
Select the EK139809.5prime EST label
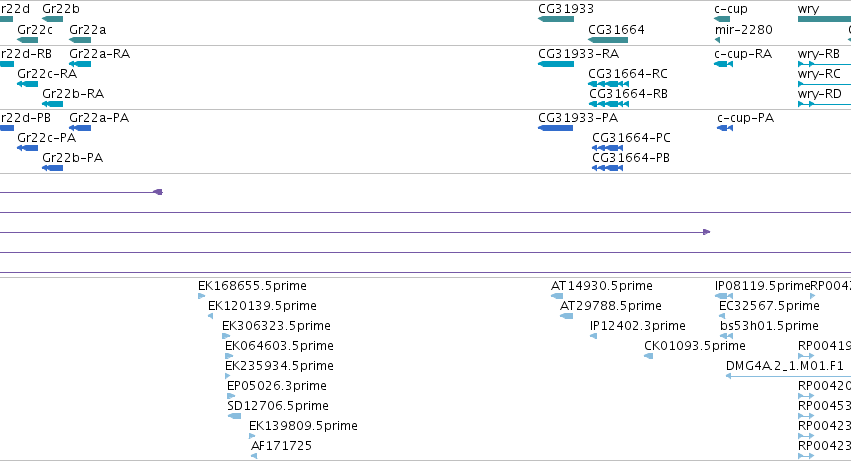303,426
